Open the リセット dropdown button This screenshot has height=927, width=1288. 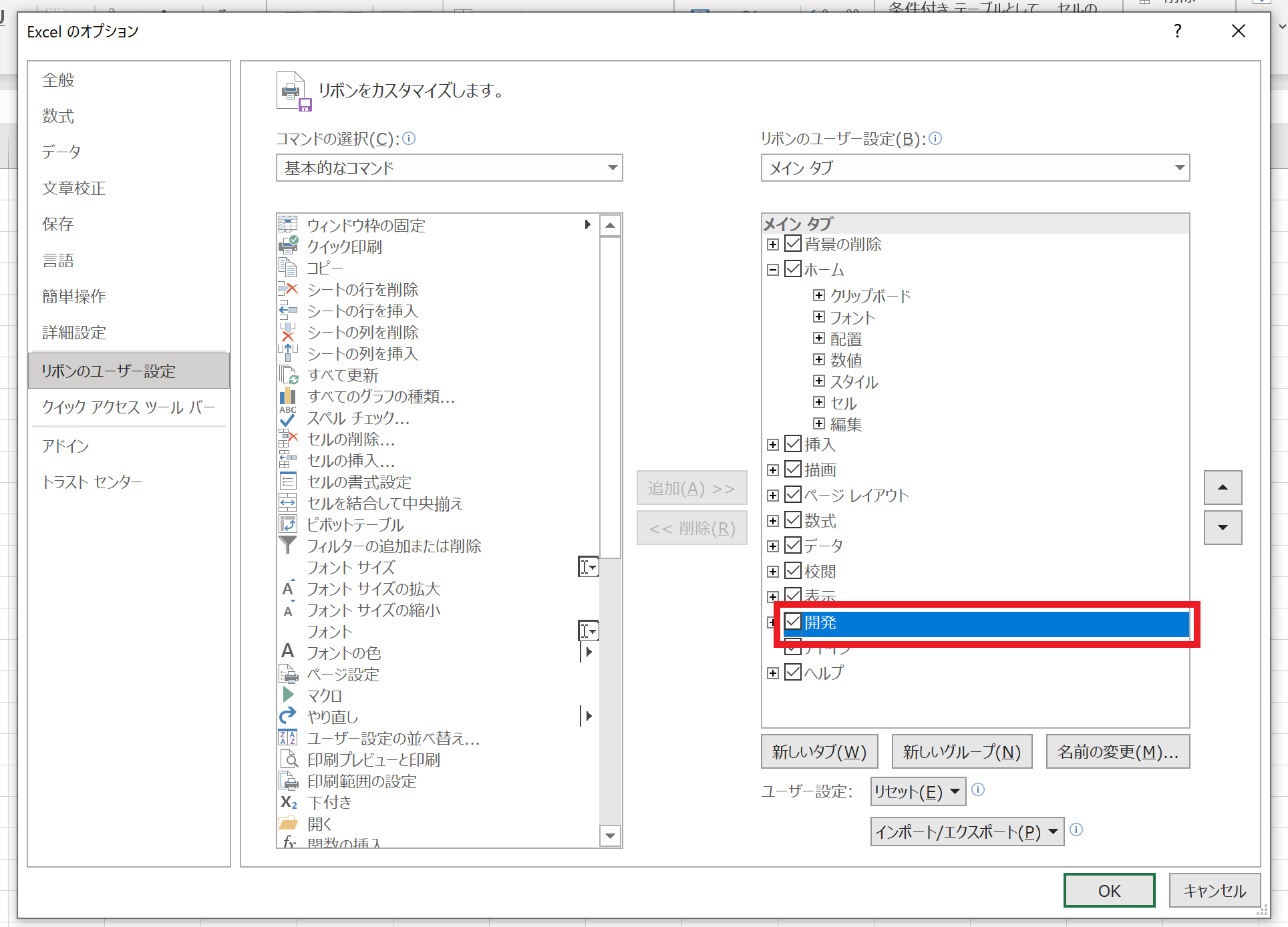(918, 791)
